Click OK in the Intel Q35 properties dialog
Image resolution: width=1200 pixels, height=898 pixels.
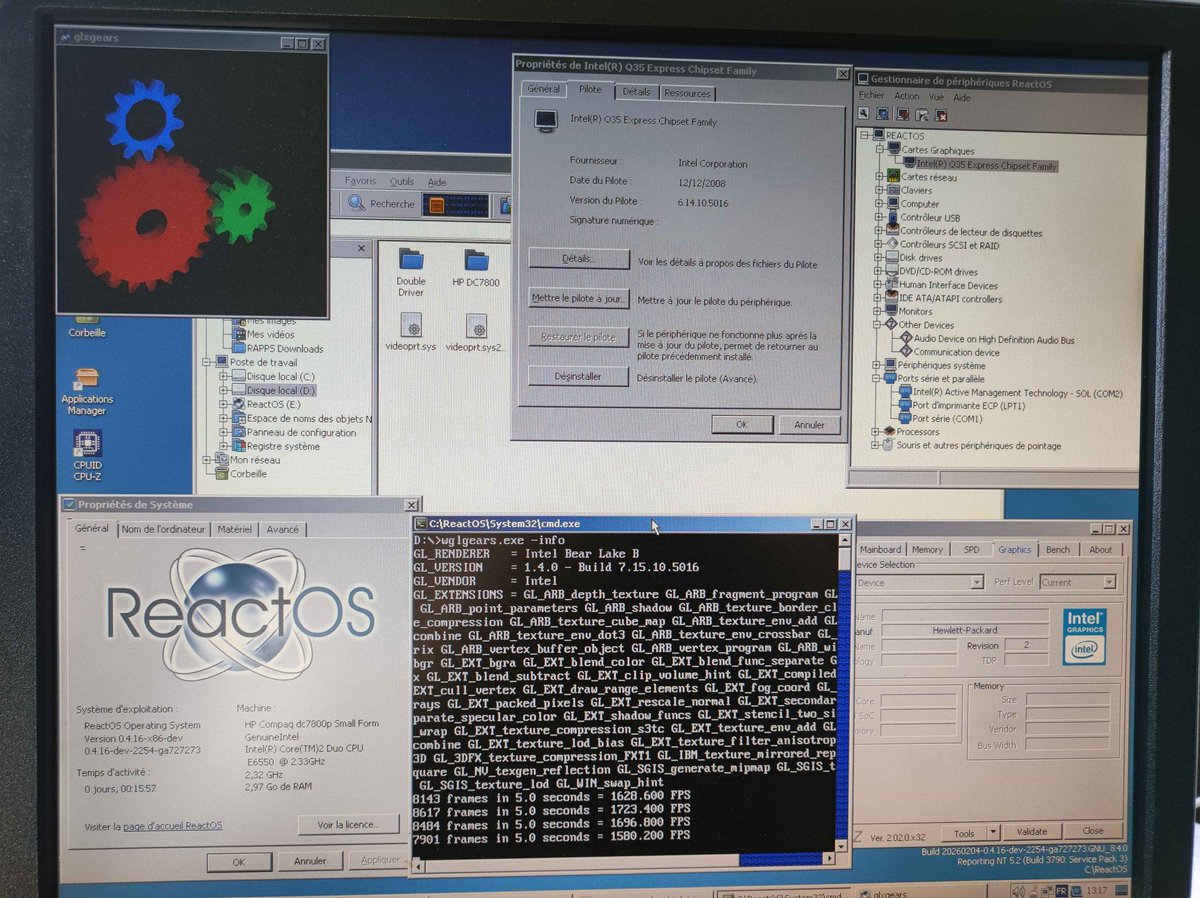(742, 424)
